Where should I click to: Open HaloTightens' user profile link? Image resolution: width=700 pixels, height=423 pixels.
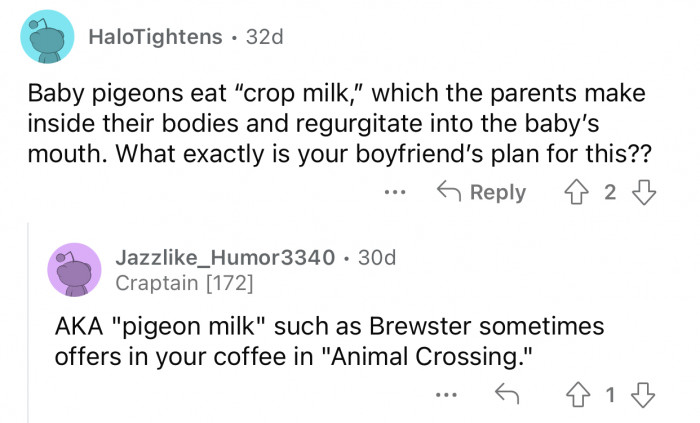[x=155, y=37]
